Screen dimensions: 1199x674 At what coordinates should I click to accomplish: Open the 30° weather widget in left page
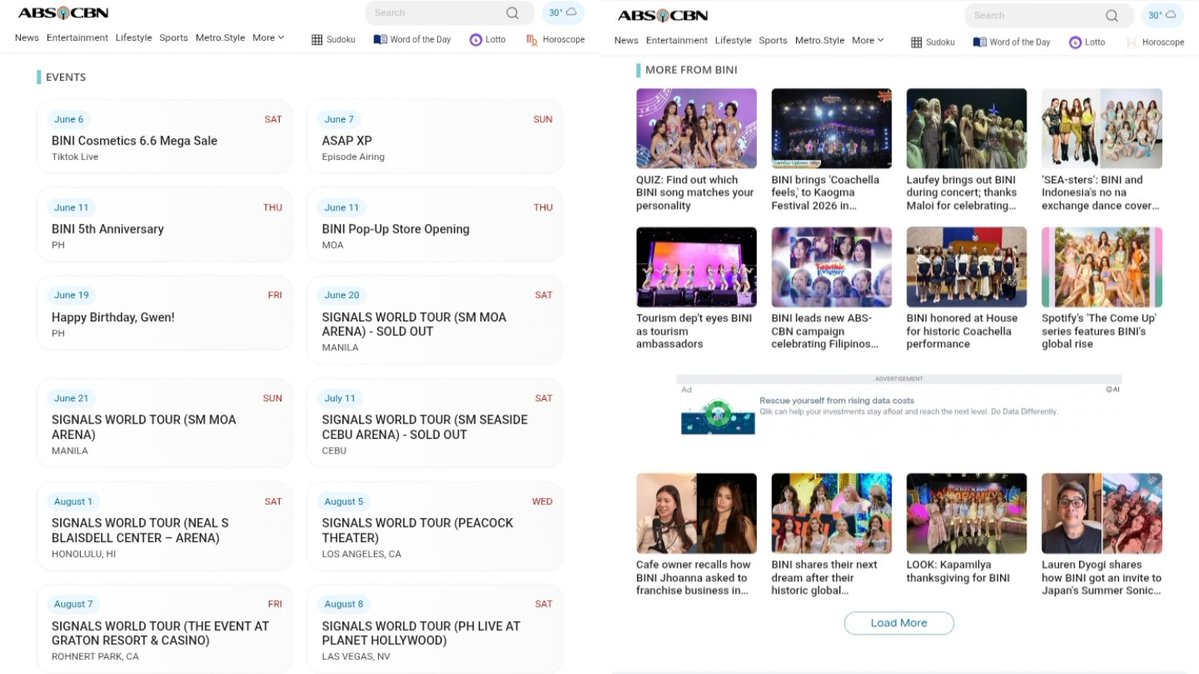563,13
